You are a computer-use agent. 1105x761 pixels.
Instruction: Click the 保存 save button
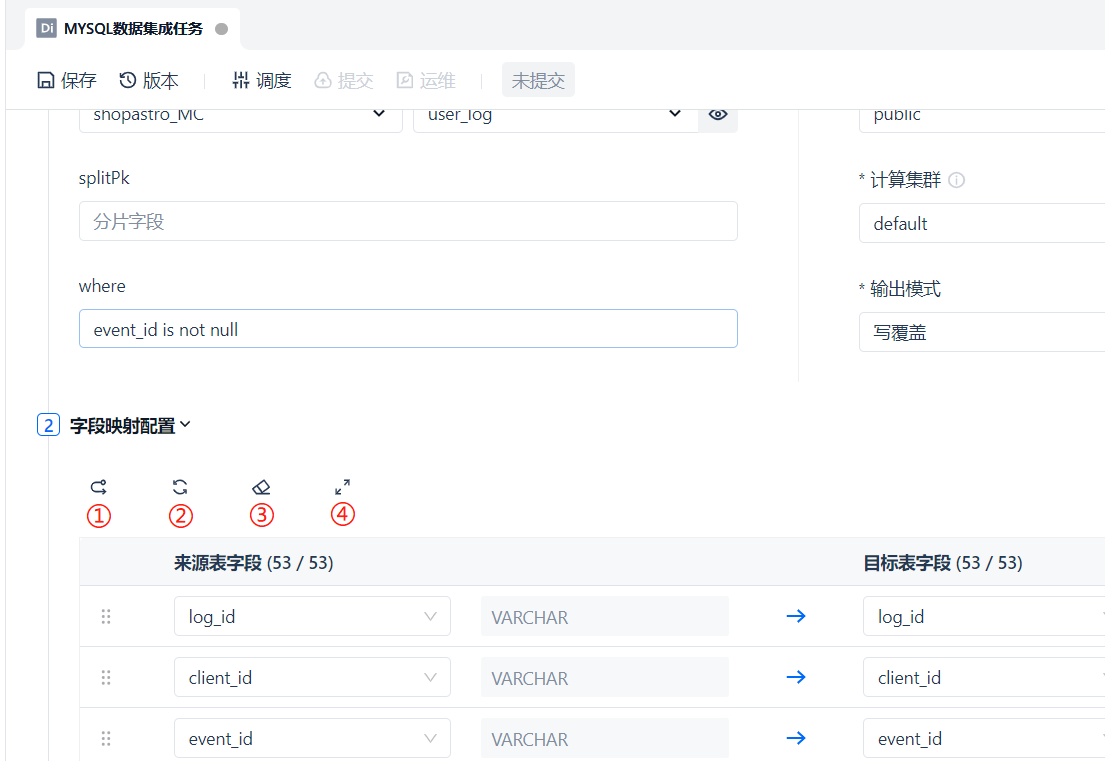coord(67,81)
